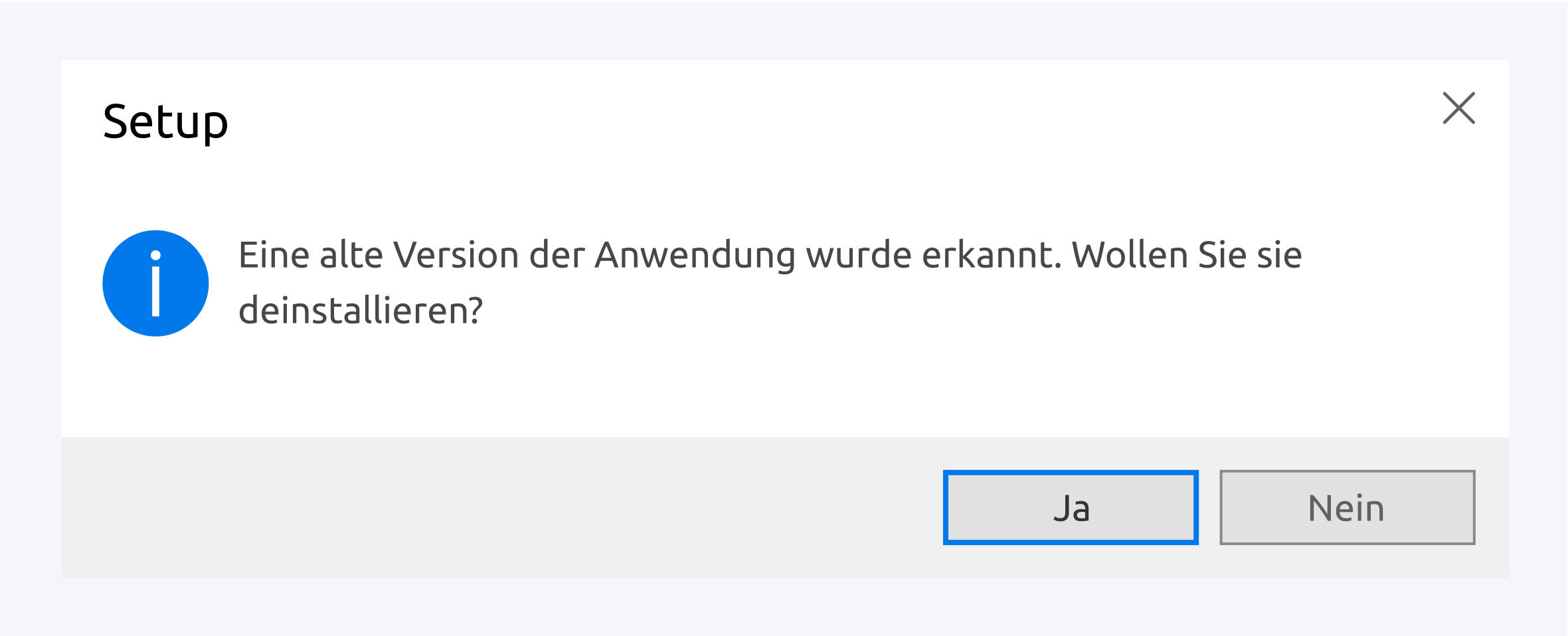Viewport: 1568px width, 636px height.
Task: Click the Setup dialog title
Action: [x=165, y=122]
